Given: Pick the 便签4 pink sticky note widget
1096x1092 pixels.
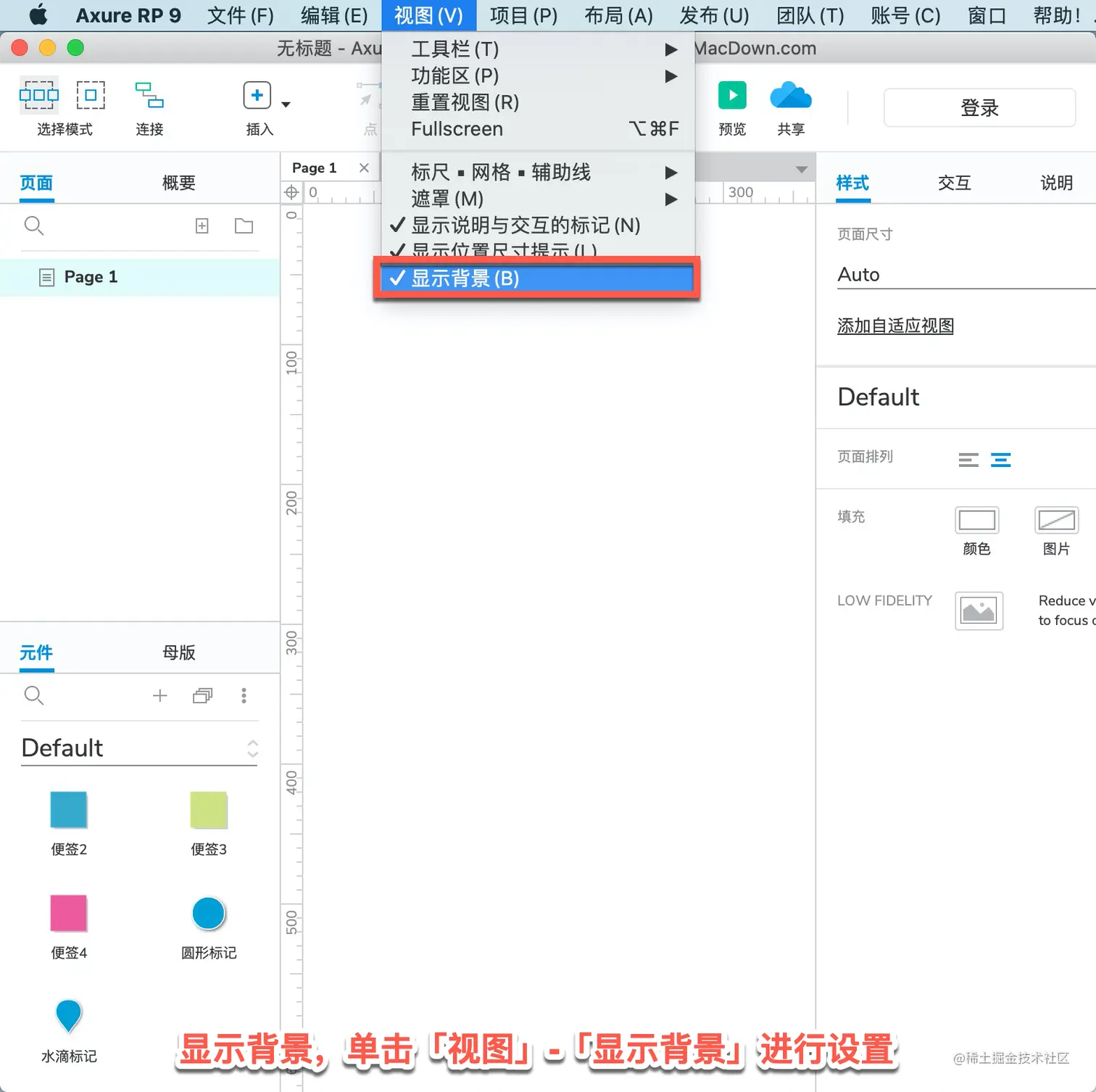Looking at the screenshot, I should [69, 914].
